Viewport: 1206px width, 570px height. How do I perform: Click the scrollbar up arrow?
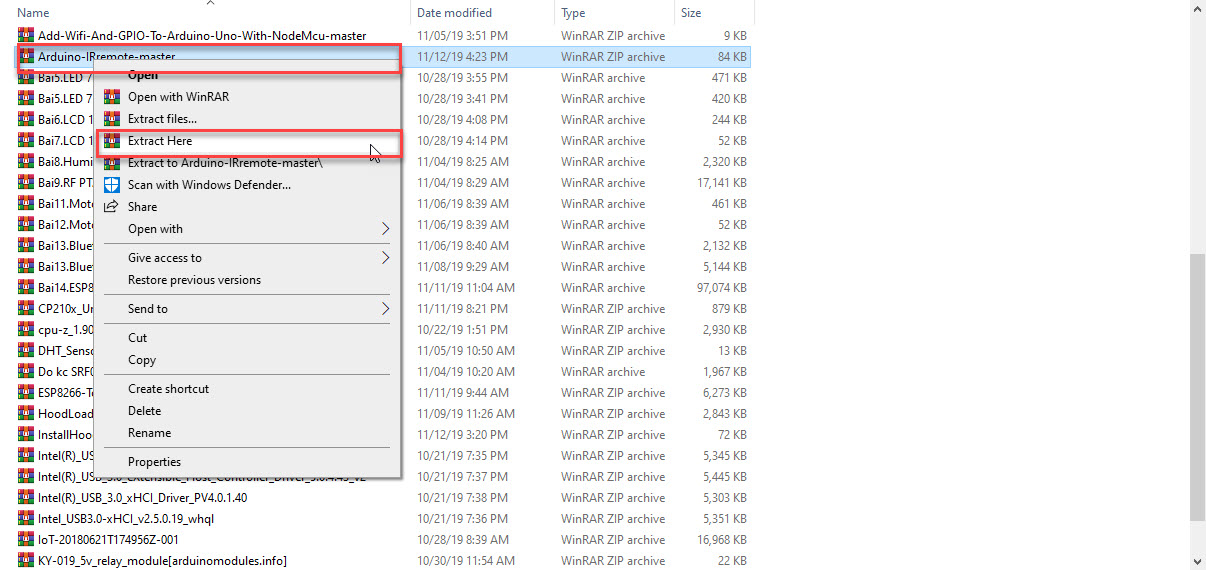[1198, 8]
